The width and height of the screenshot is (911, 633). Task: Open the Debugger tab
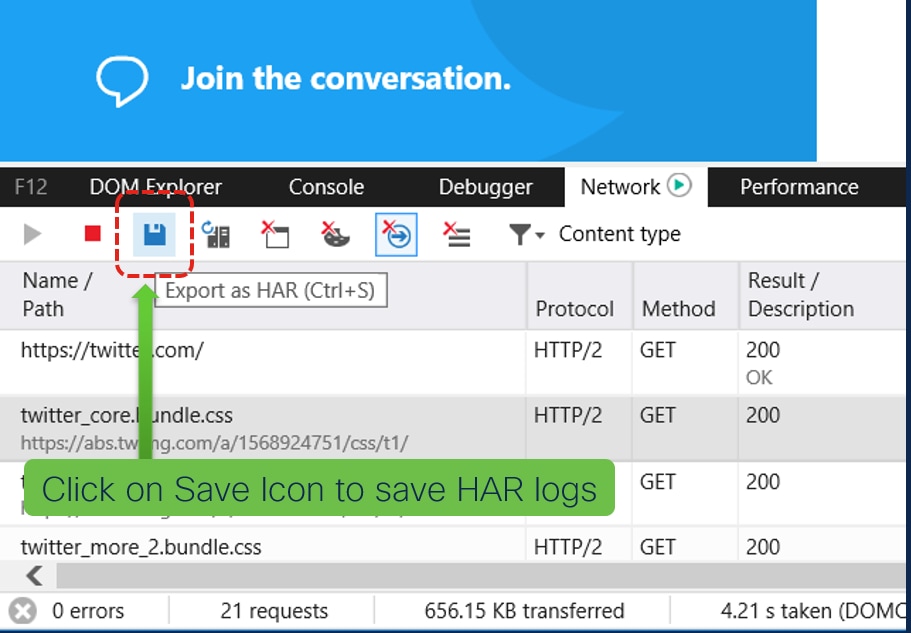[x=486, y=187]
